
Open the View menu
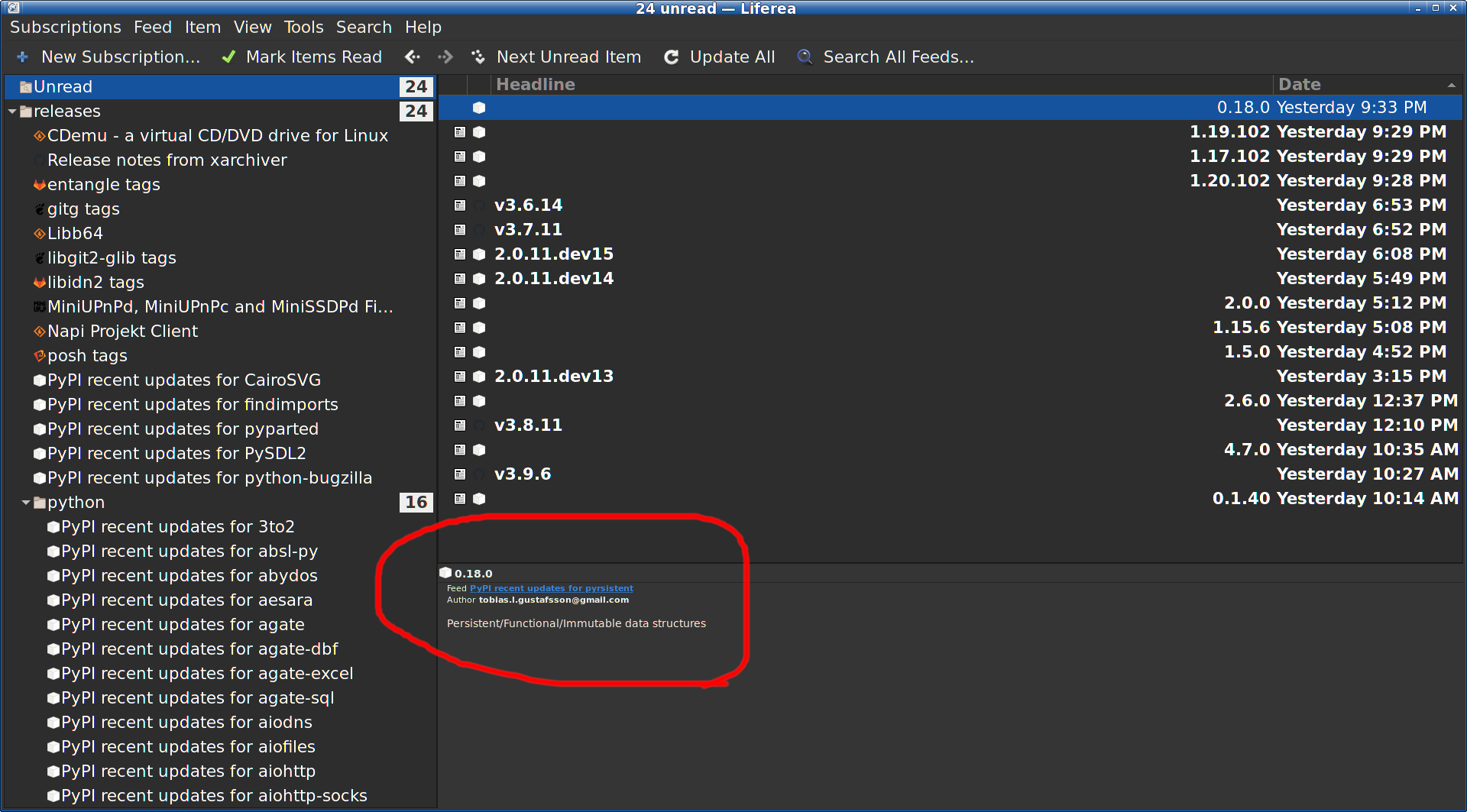click(x=252, y=27)
